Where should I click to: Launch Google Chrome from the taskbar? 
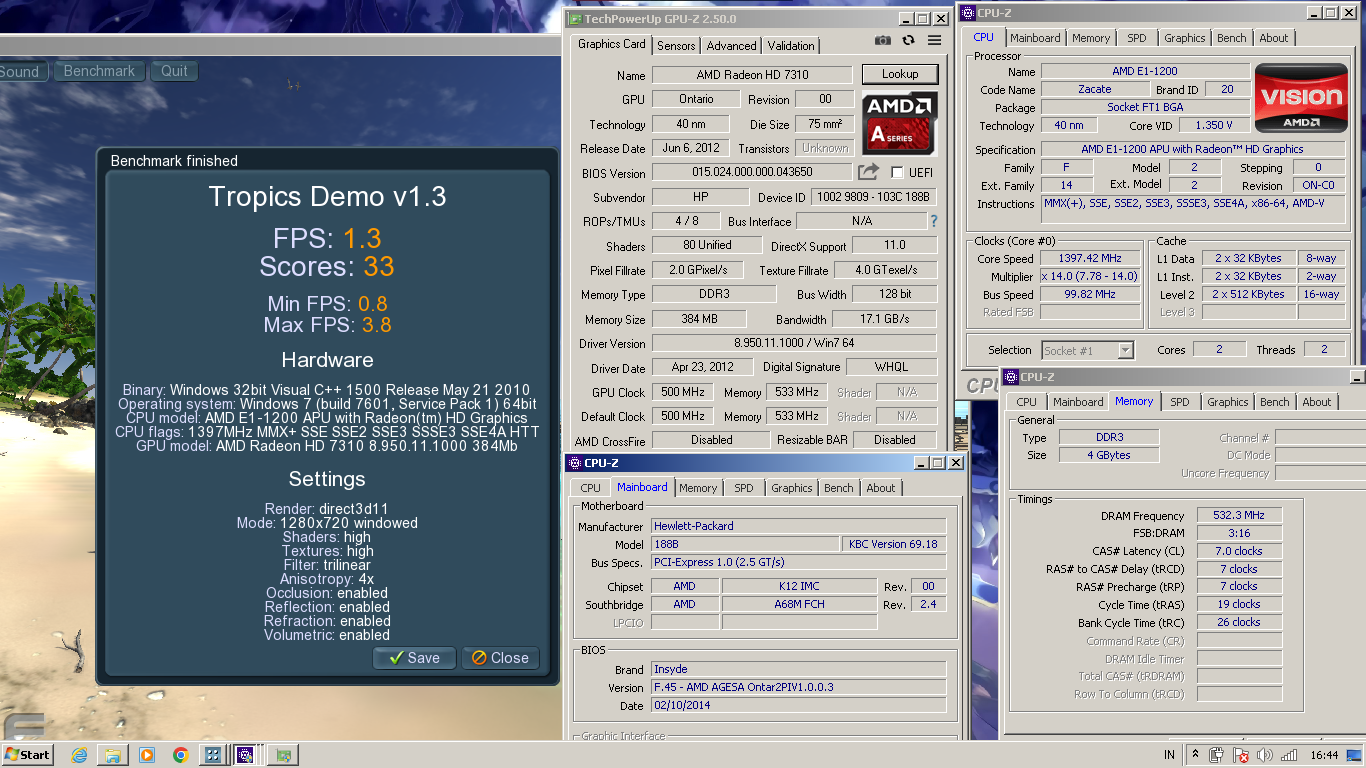coord(180,755)
